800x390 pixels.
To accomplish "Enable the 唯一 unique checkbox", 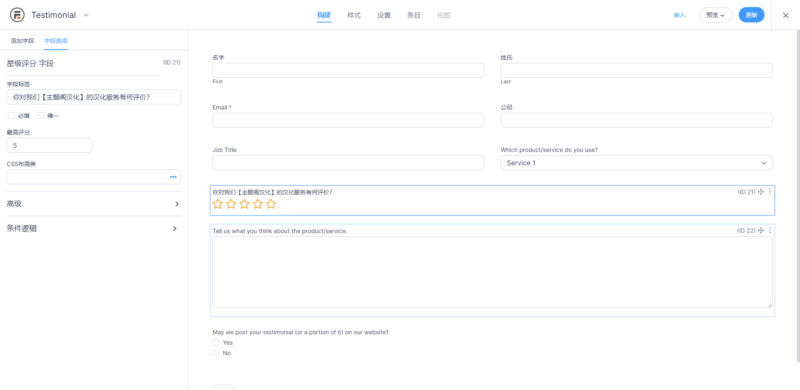I will (41, 115).
